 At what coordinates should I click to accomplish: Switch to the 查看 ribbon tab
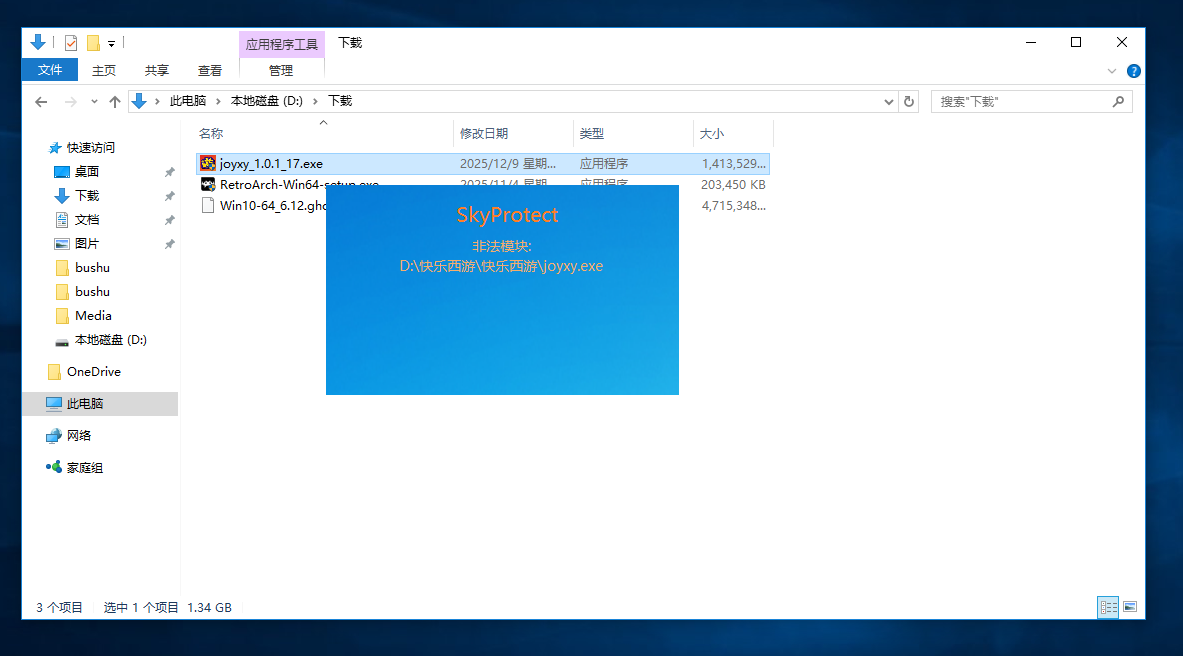pos(210,70)
